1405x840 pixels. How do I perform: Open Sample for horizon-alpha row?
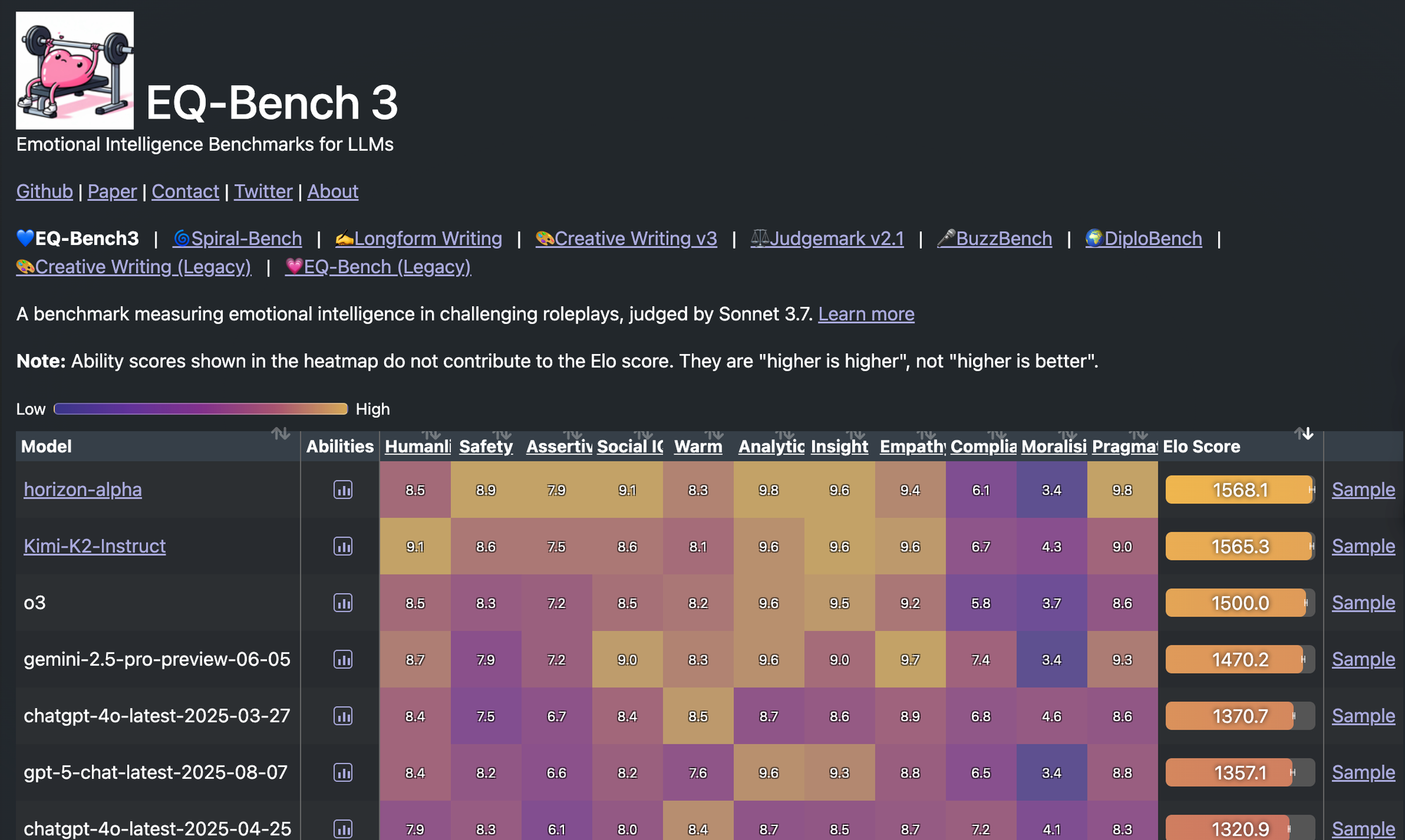[1364, 490]
